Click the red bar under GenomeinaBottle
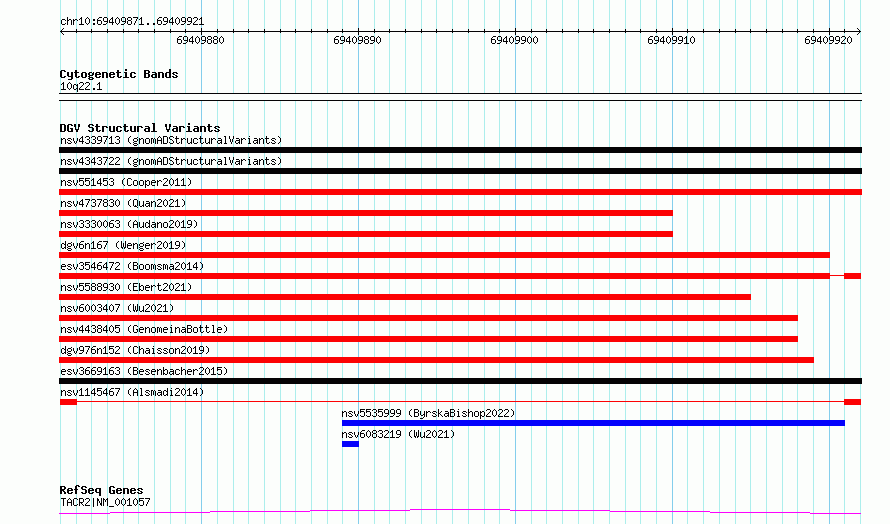890x524 pixels. [x=429, y=339]
